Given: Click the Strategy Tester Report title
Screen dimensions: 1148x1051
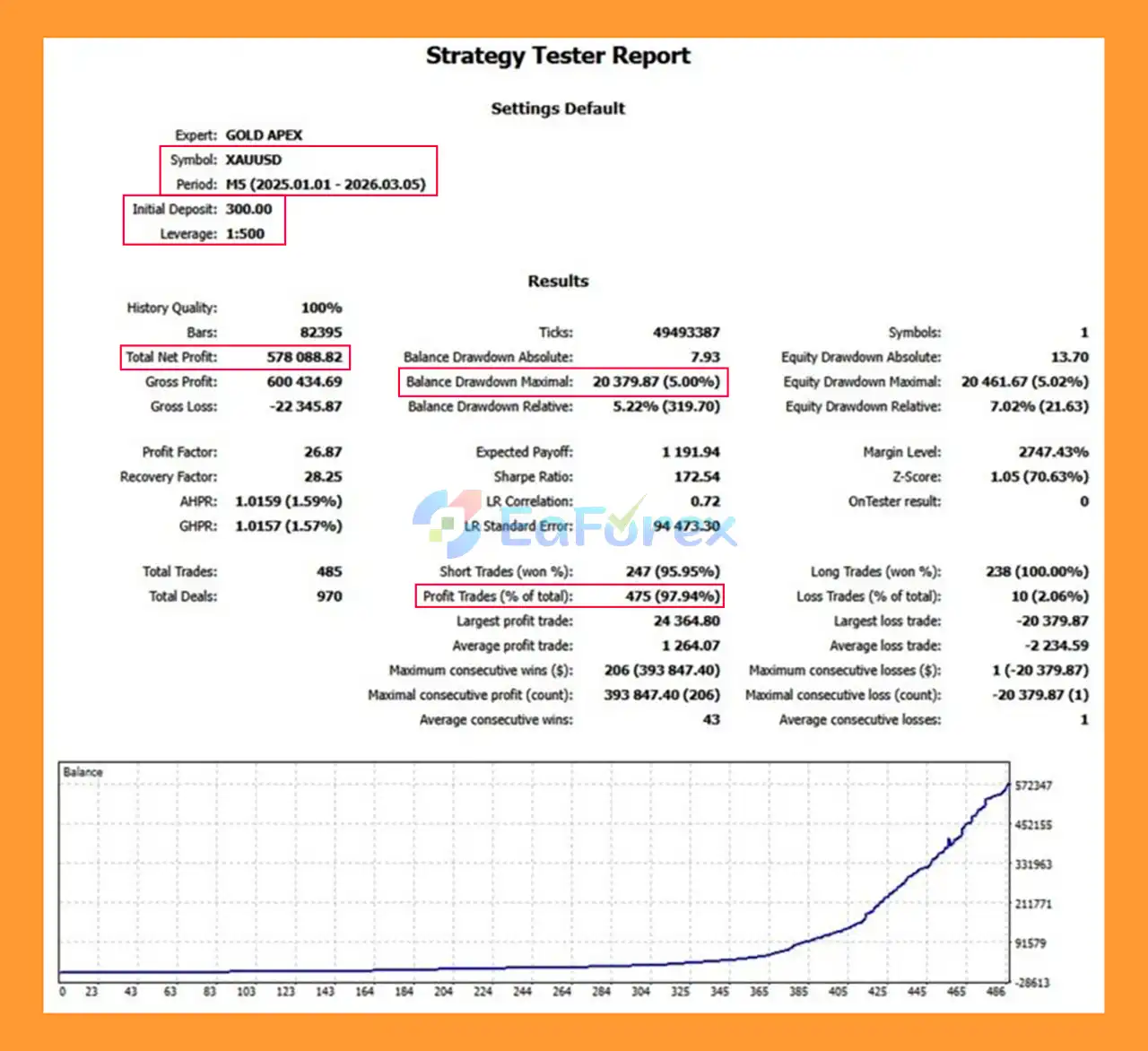Looking at the screenshot, I should (x=558, y=56).
